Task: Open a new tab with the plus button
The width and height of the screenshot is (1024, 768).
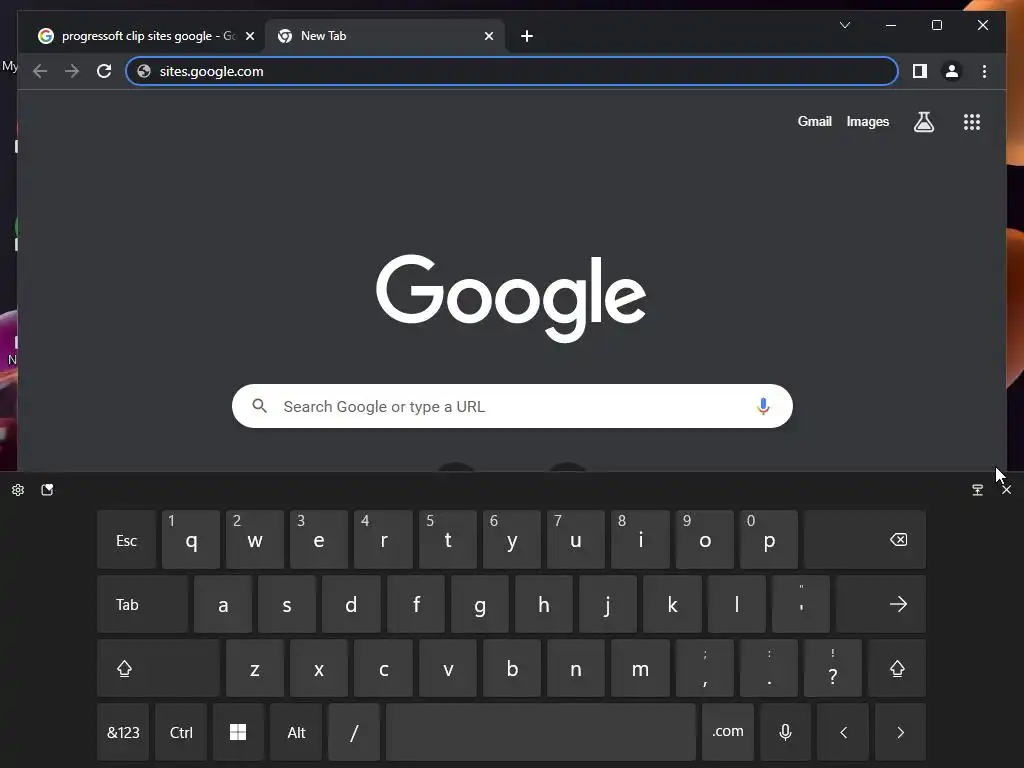Action: (527, 36)
